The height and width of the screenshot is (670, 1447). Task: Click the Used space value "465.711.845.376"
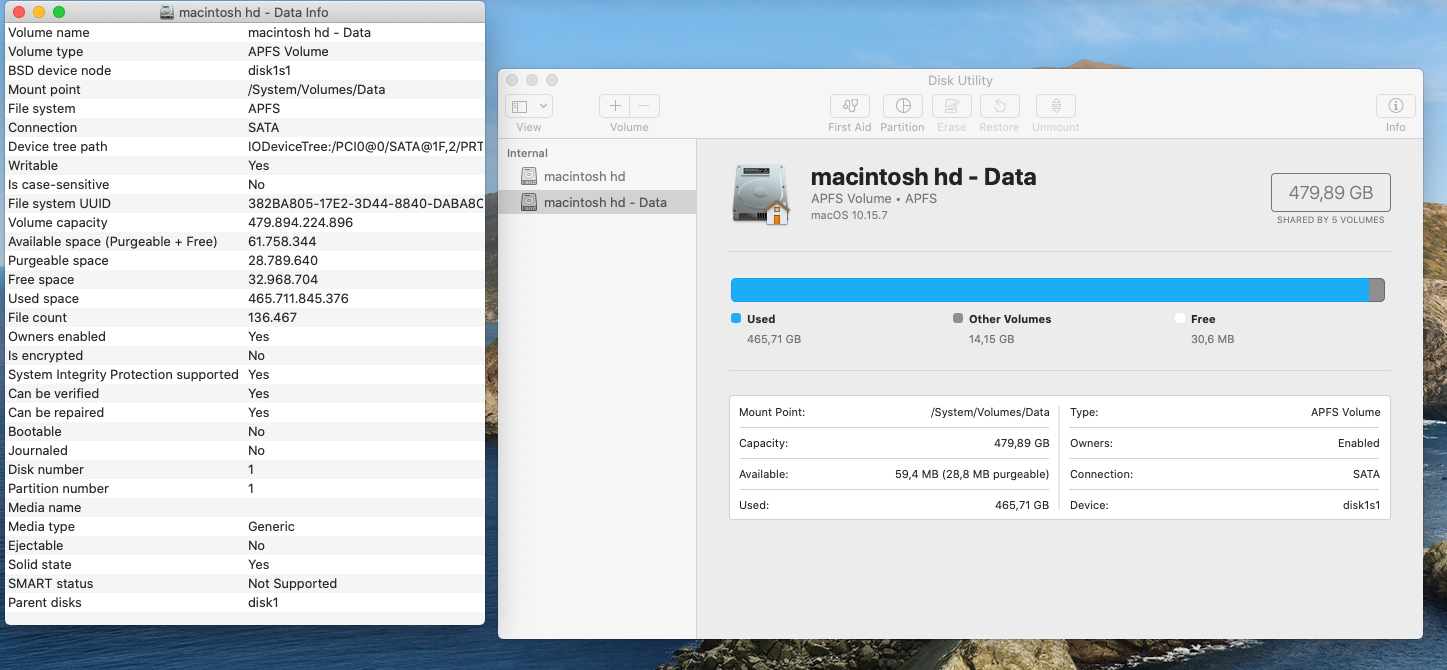coord(298,299)
